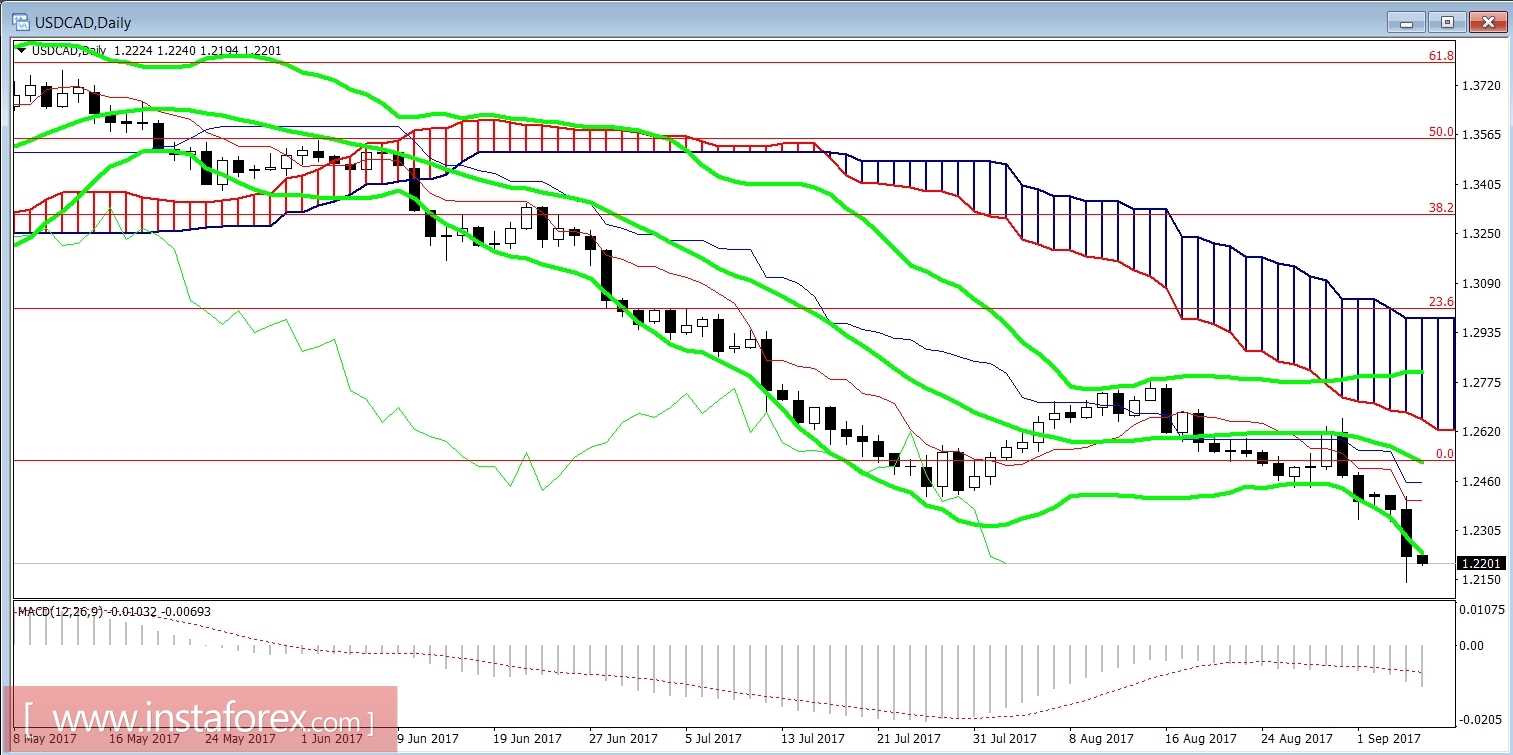Click the 1 Sep 2017 date label
Screen dimensions: 1513x755
pyautogui.click(x=1390, y=738)
